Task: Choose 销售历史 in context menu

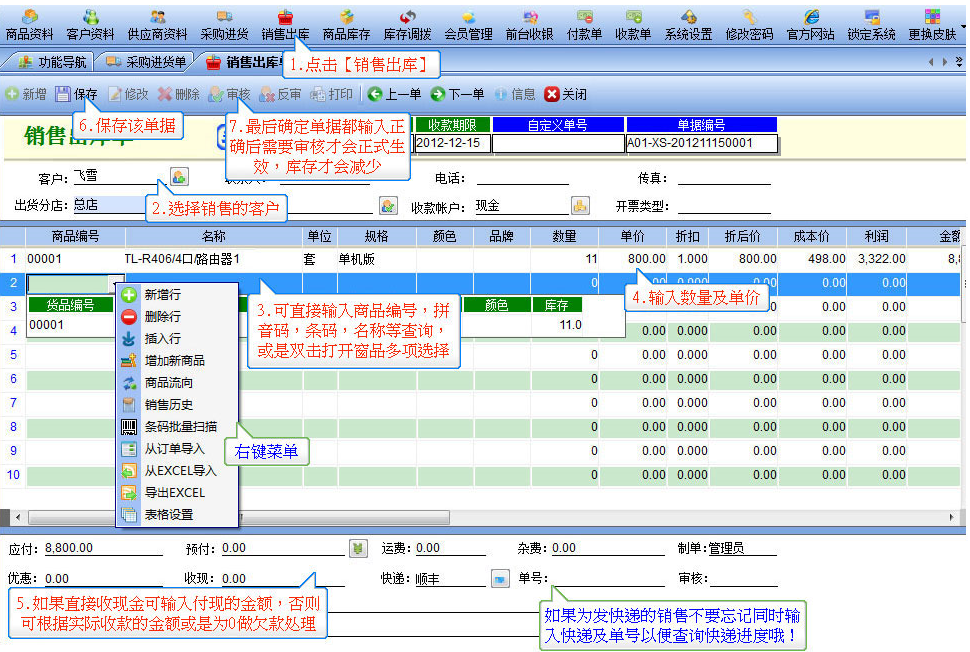Action: (177, 405)
